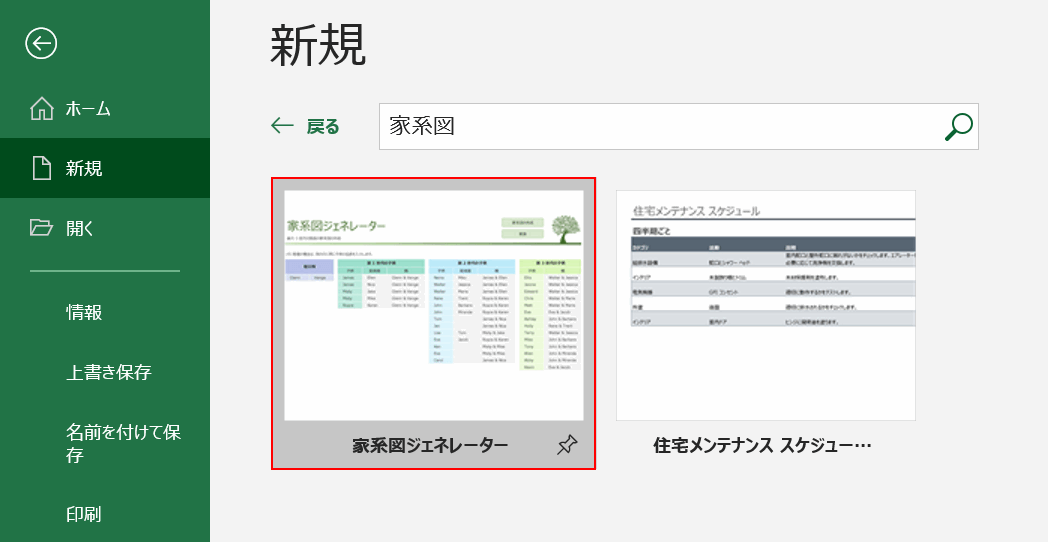Focus the template search box containing 家系図

pyautogui.click(x=660, y=127)
